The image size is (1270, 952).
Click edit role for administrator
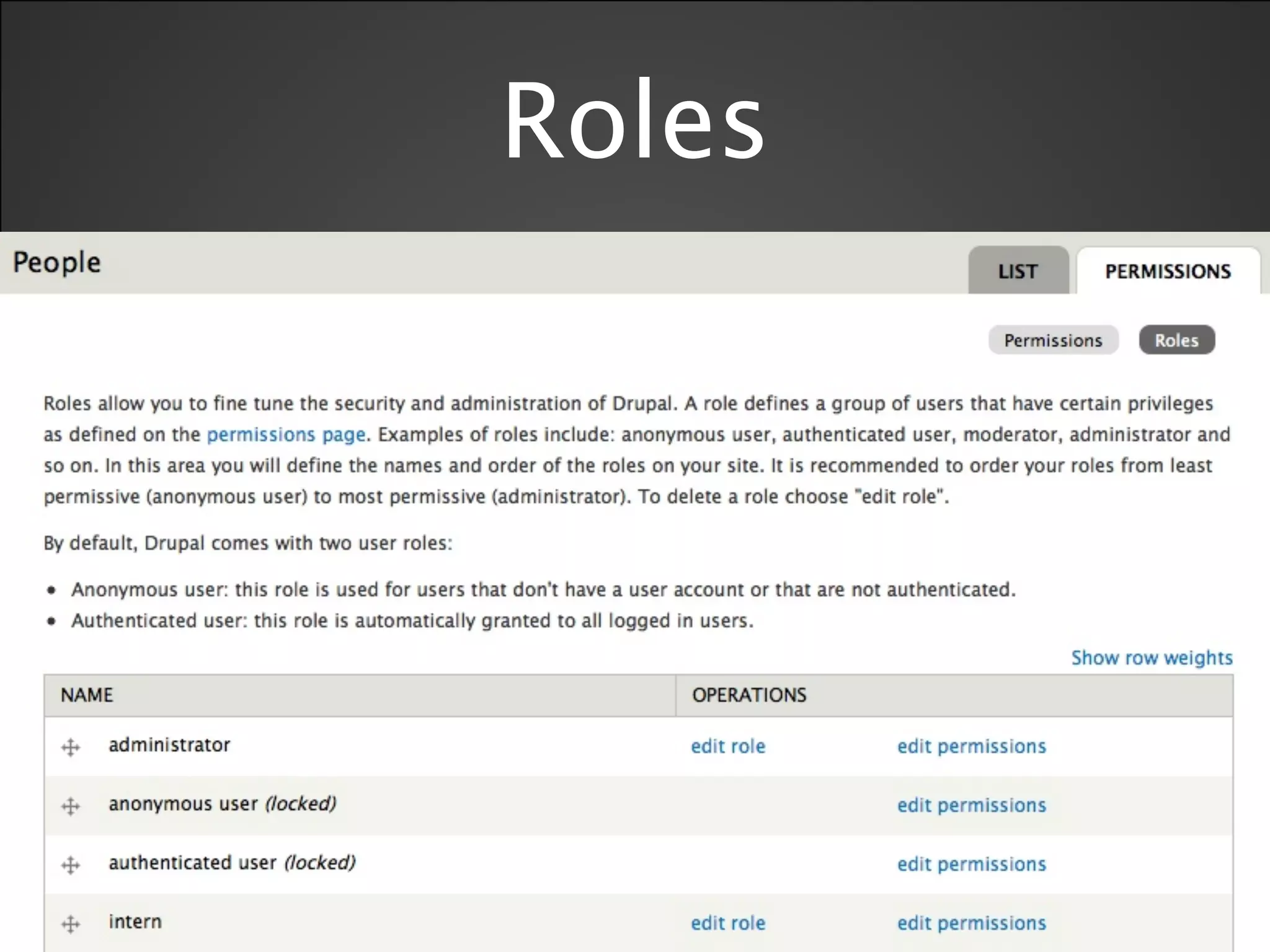click(728, 746)
